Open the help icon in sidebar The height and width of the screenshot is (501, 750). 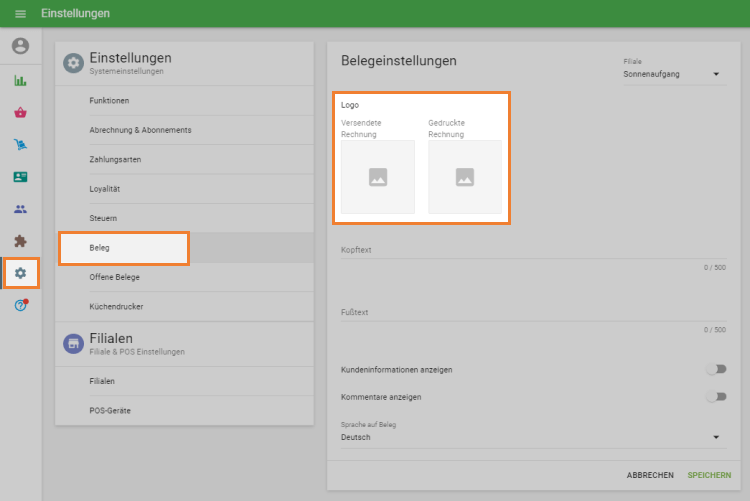coord(20,305)
